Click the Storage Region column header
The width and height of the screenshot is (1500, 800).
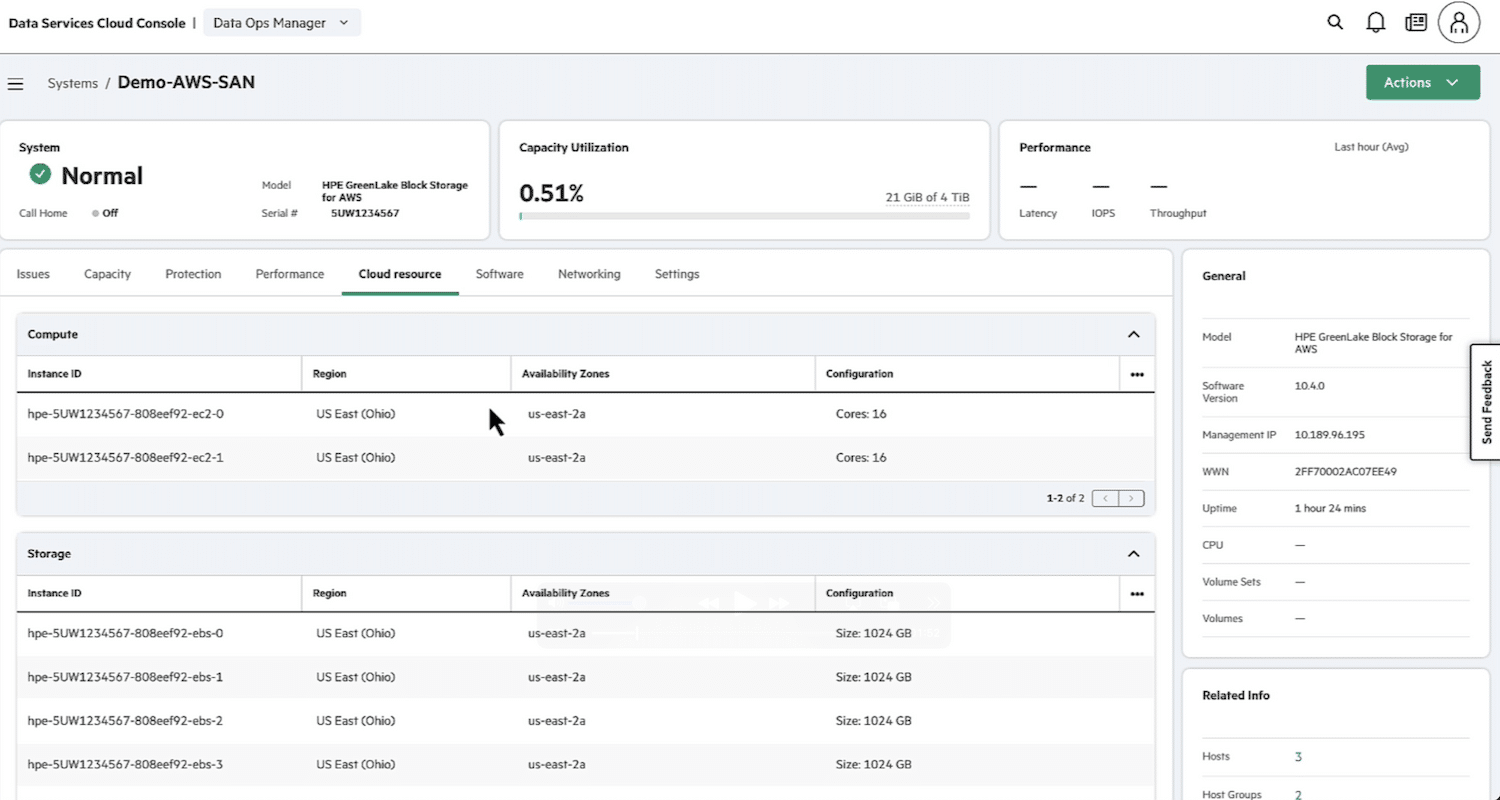click(x=406, y=593)
